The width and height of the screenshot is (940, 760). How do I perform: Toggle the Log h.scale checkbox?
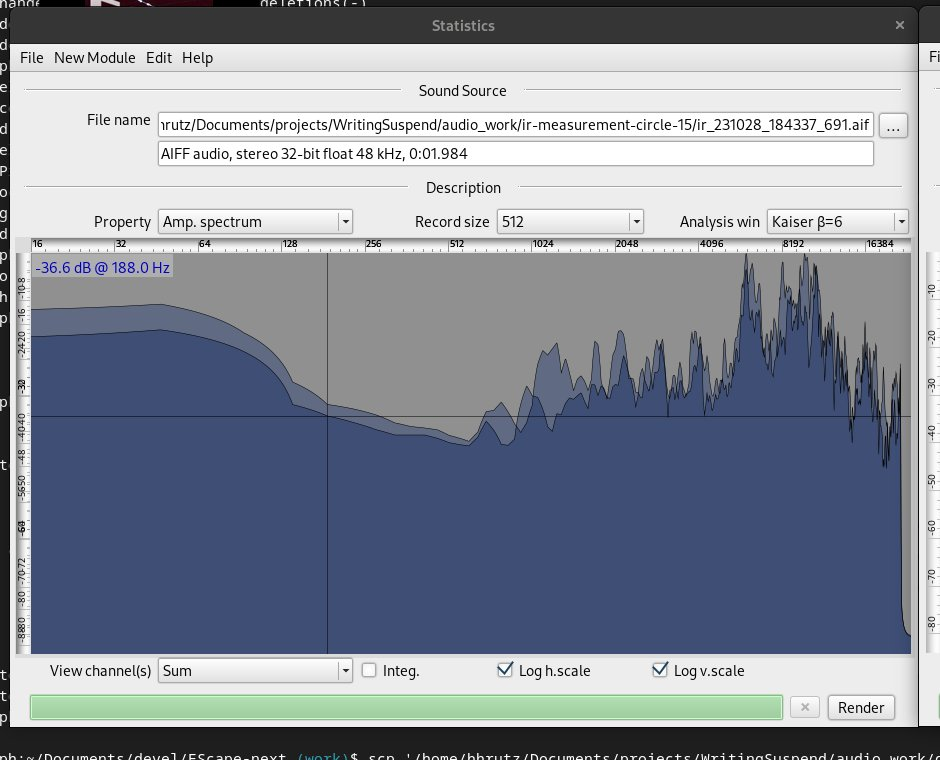coord(505,671)
